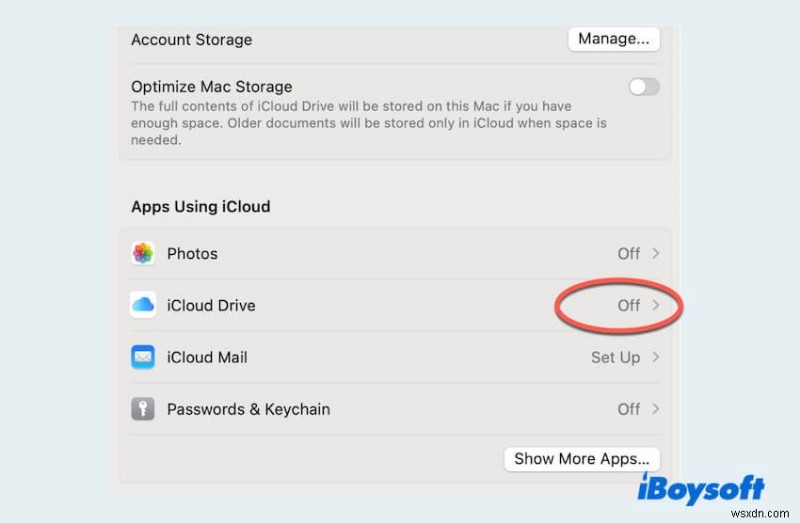This screenshot has width=800, height=523.
Task: Click the Manage... button for Account Storage
Action: (x=614, y=39)
